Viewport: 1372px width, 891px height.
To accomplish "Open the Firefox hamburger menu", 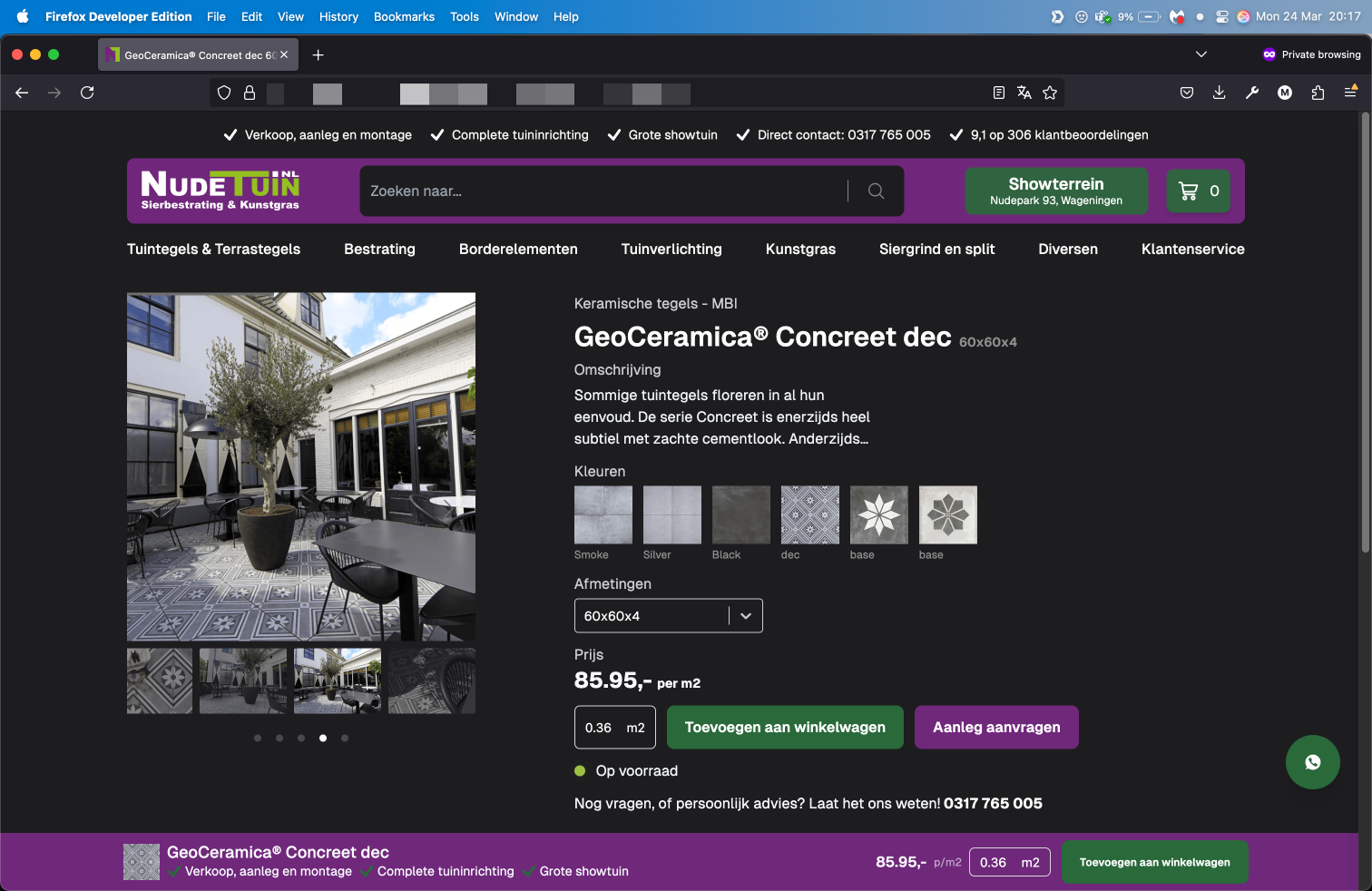I will (x=1350, y=93).
